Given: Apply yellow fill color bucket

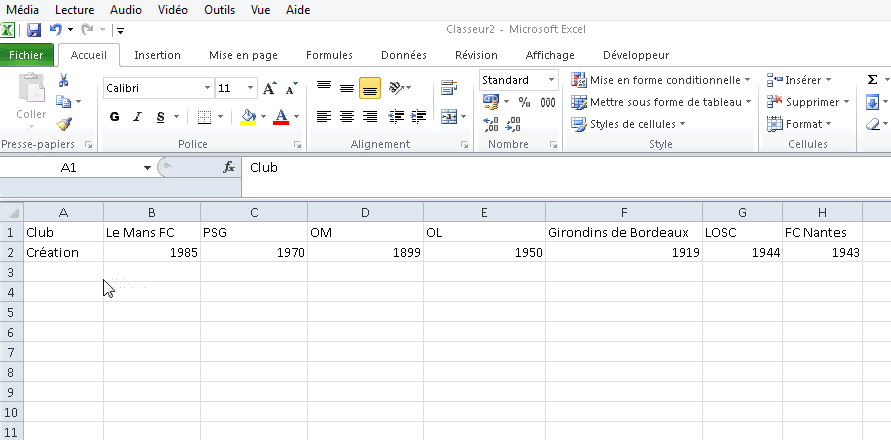Looking at the screenshot, I should pyautogui.click(x=248, y=117).
